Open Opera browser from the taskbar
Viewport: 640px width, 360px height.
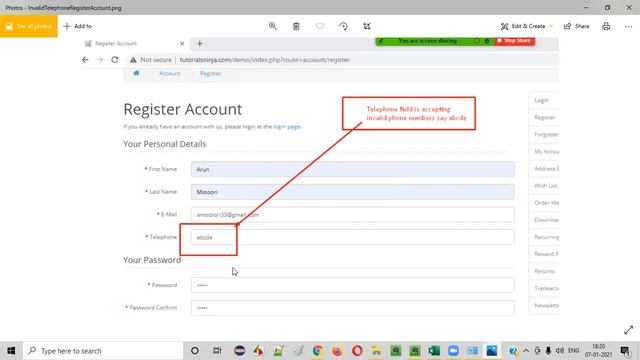(357, 351)
